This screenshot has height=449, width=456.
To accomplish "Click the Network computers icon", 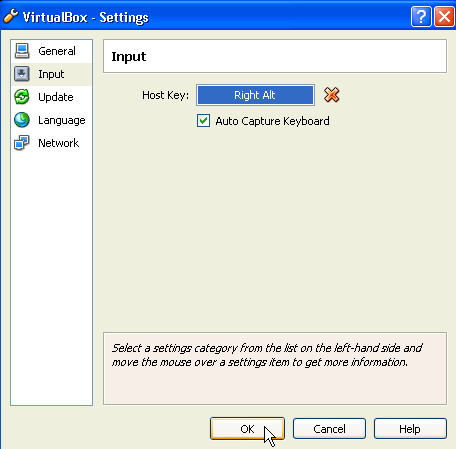I will pos(22,143).
